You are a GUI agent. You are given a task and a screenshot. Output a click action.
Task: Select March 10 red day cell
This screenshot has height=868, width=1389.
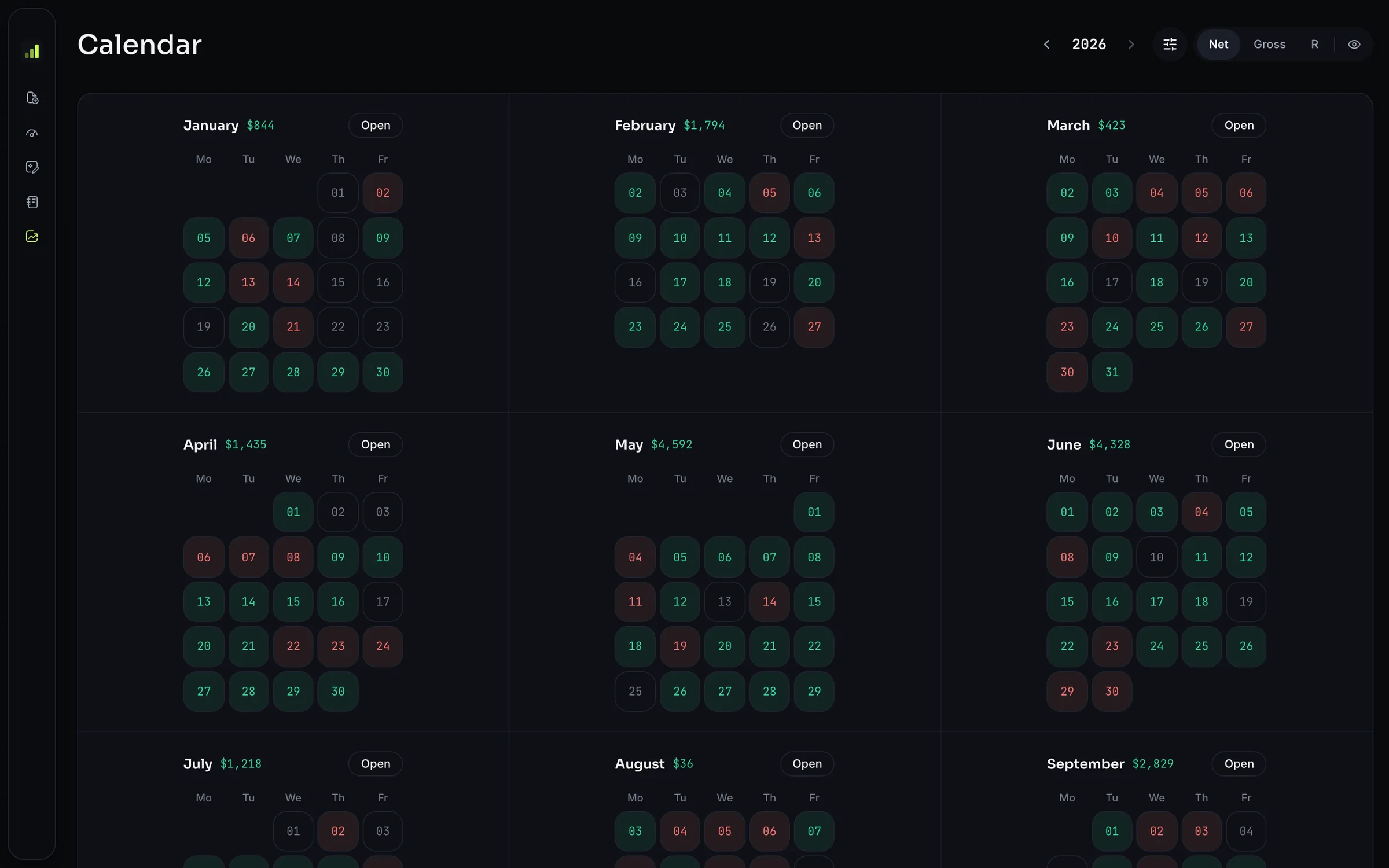tap(1112, 238)
